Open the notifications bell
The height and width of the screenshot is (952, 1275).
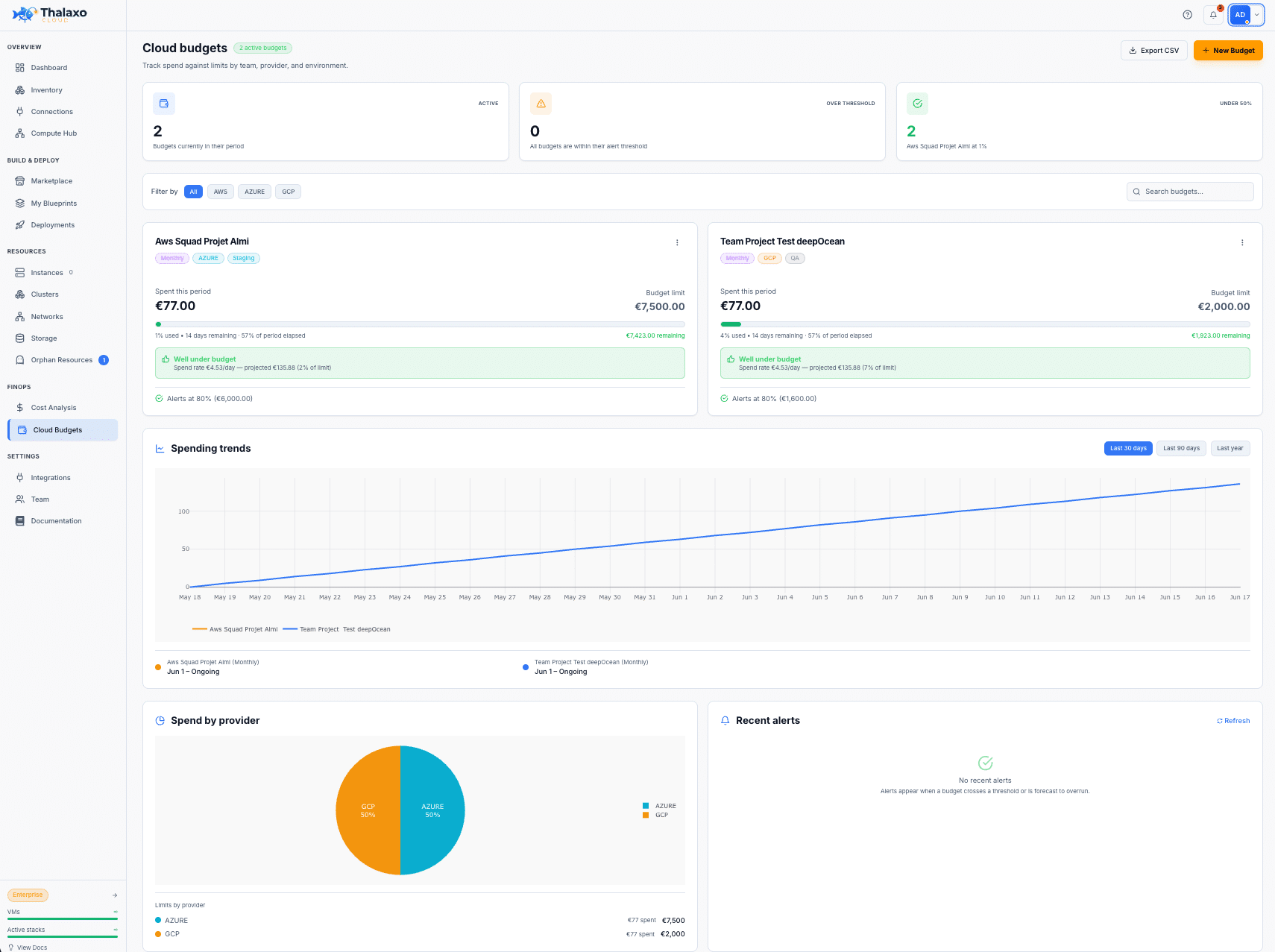click(1213, 15)
